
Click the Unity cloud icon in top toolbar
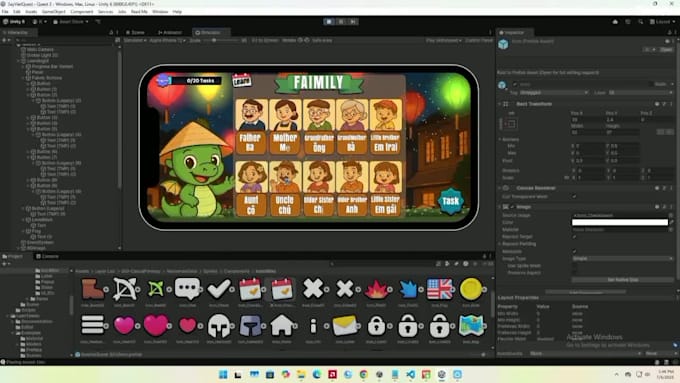(615, 21)
